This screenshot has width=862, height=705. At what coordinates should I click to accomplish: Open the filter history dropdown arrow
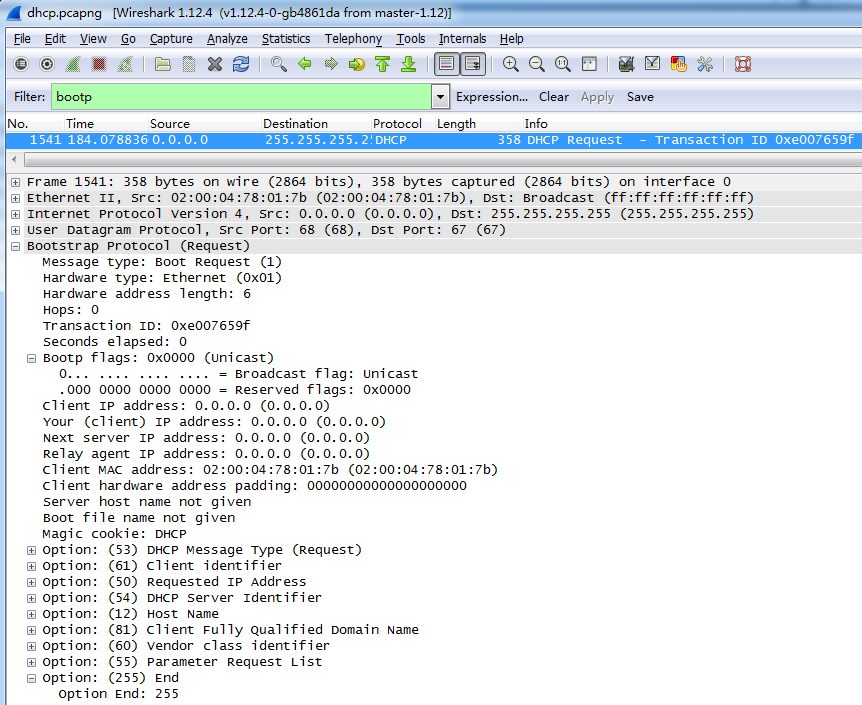(x=440, y=97)
